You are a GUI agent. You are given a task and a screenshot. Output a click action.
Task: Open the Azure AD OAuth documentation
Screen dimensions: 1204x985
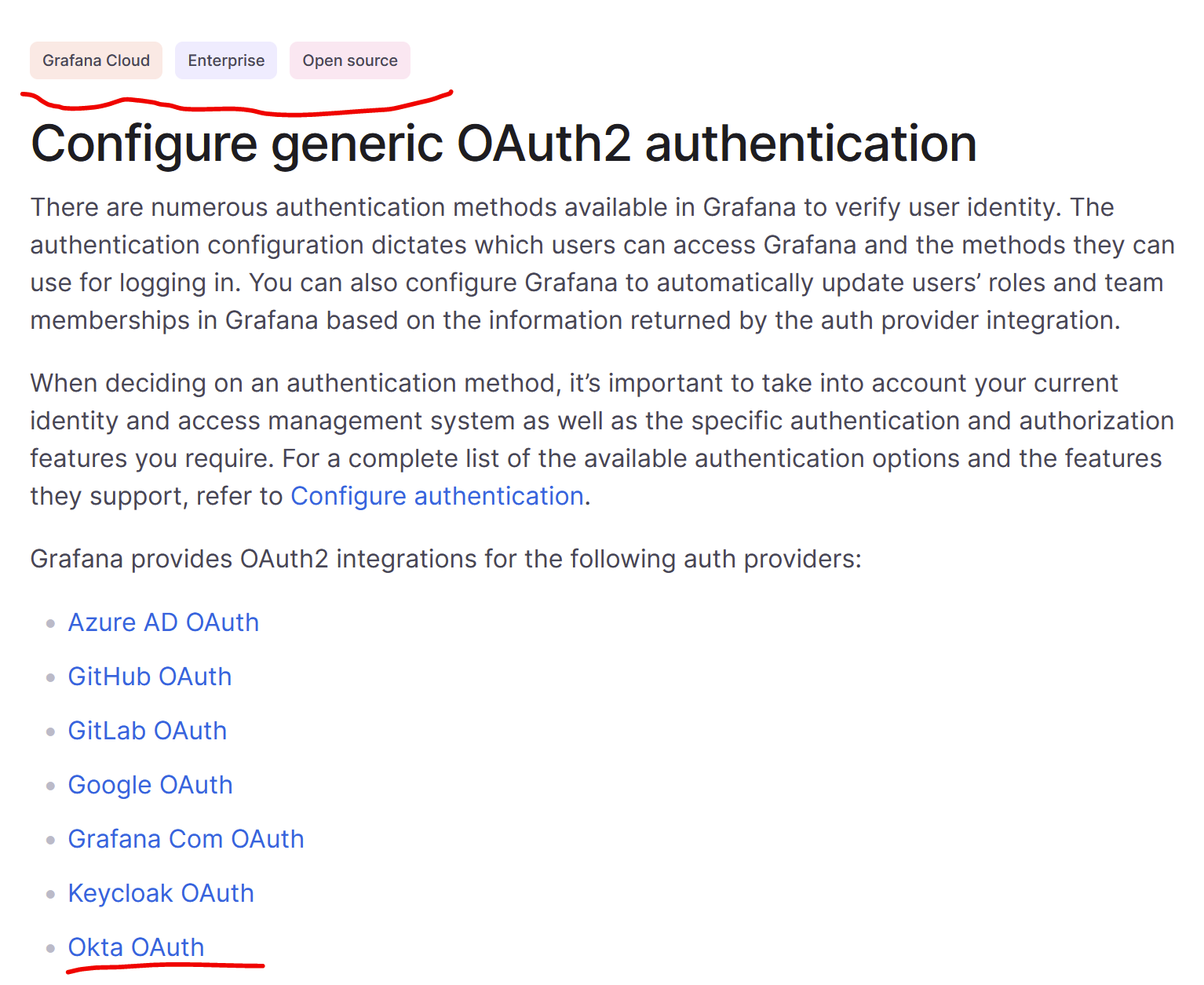(163, 622)
